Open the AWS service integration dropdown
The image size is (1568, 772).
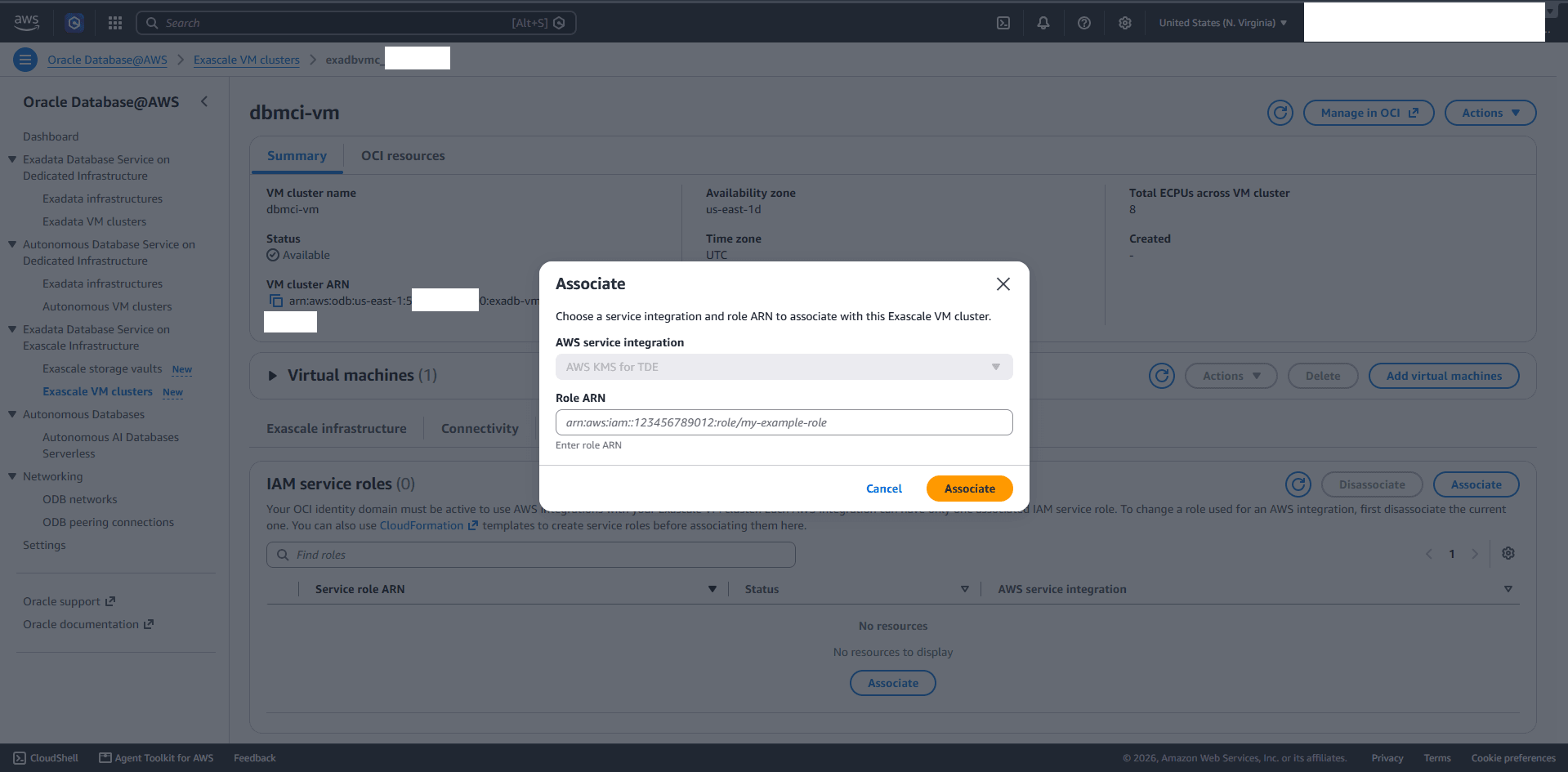pyautogui.click(x=784, y=367)
